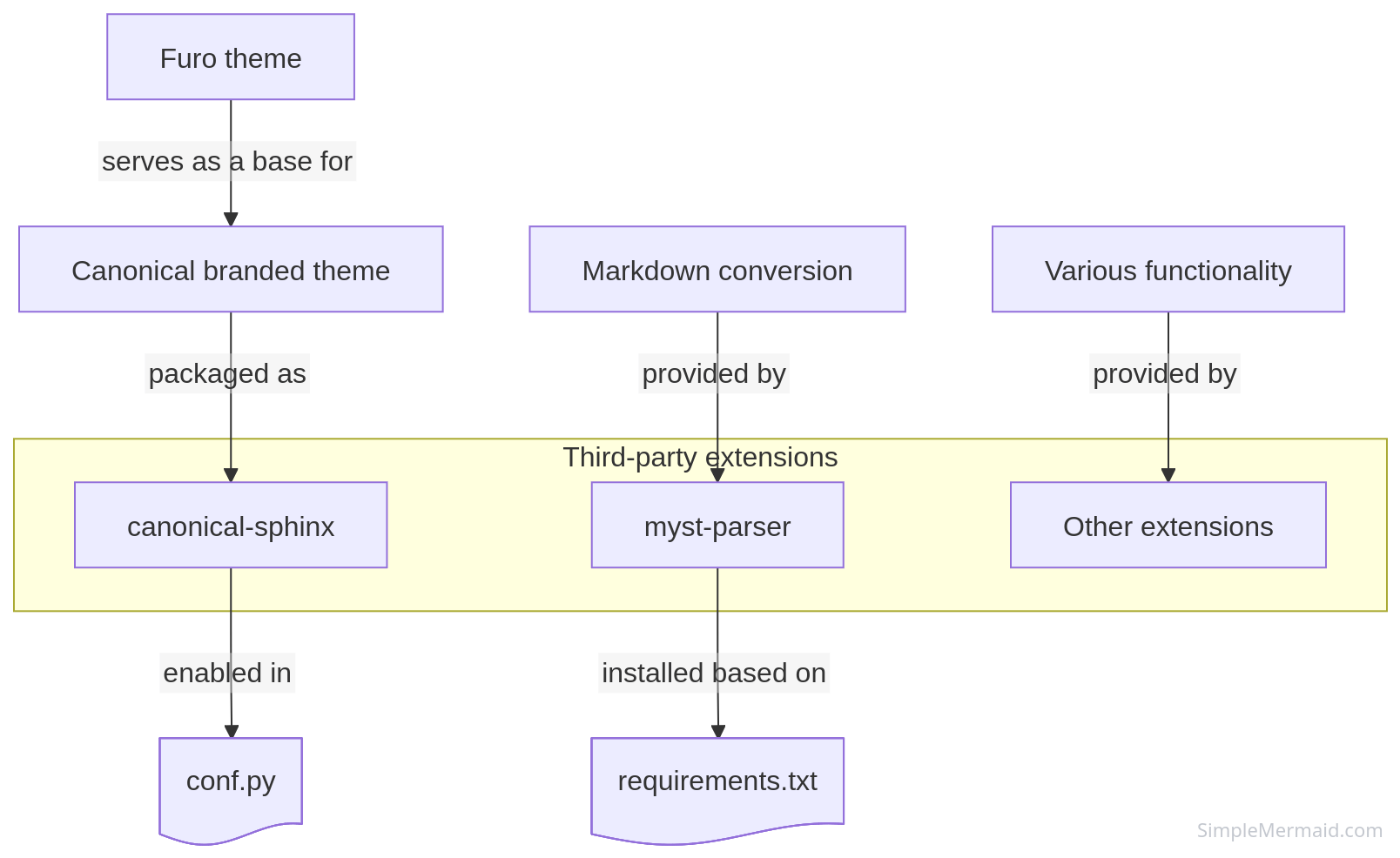Click the conf.py document shape
1400x858 pixels.
(x=231, y=781)
